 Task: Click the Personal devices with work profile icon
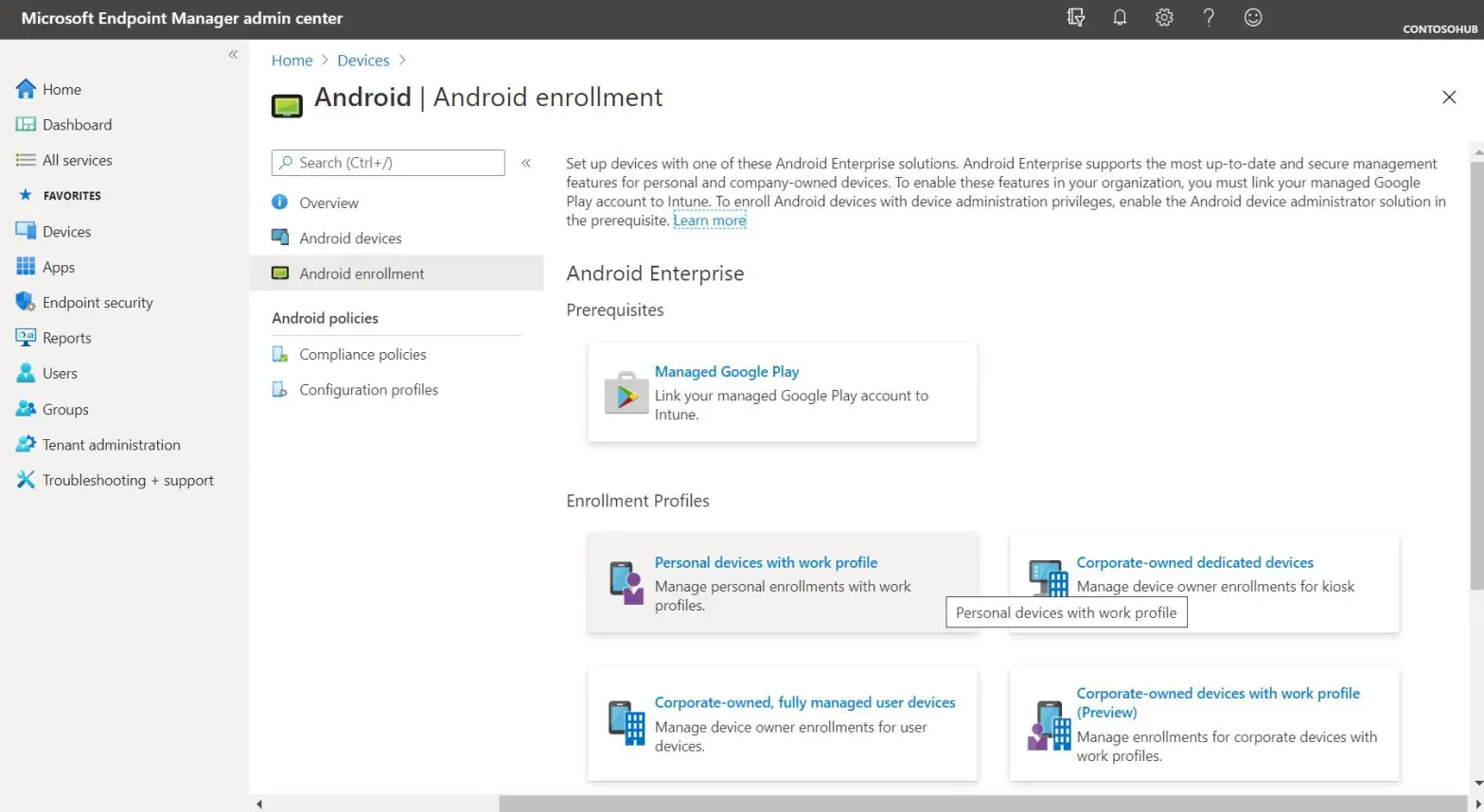click(x=627, y=583)
